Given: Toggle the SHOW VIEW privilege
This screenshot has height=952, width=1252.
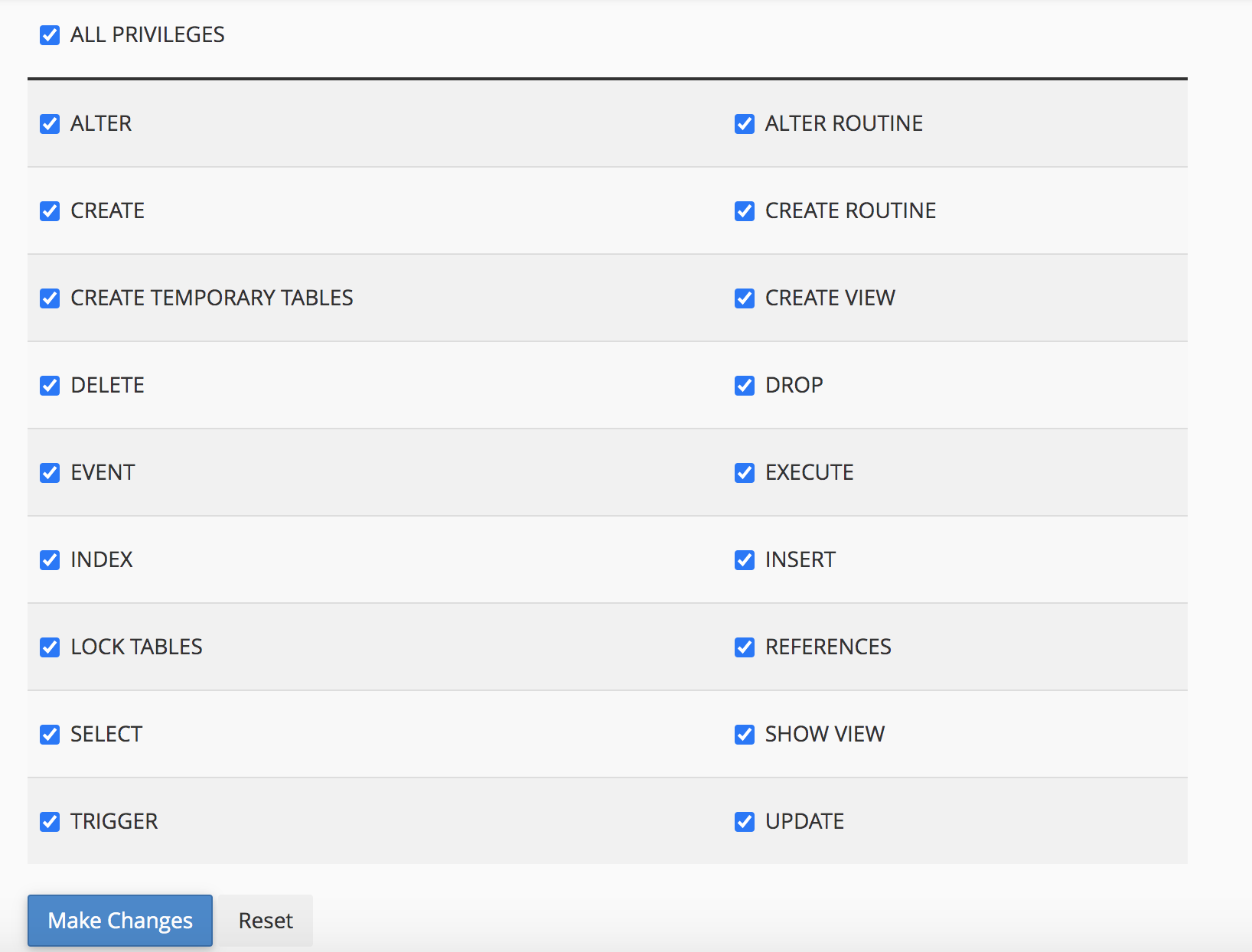Looking at the screenshot, I should click(745, 735).
